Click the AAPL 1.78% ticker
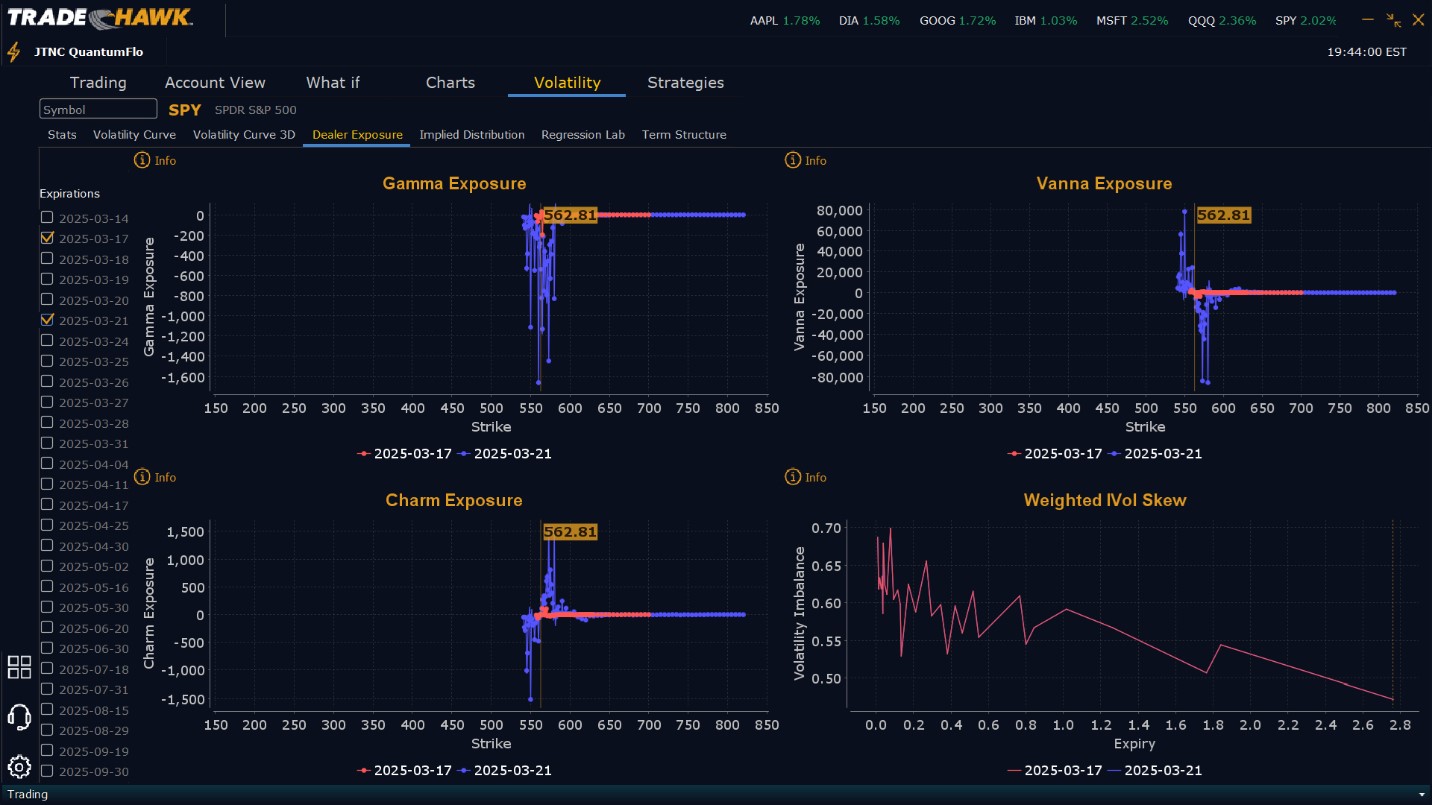 (x=785, y=21)
